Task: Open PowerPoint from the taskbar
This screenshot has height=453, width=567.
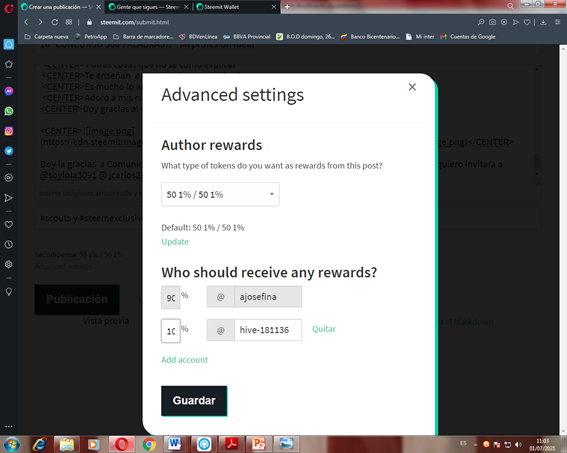Action: tap(259, 444)
